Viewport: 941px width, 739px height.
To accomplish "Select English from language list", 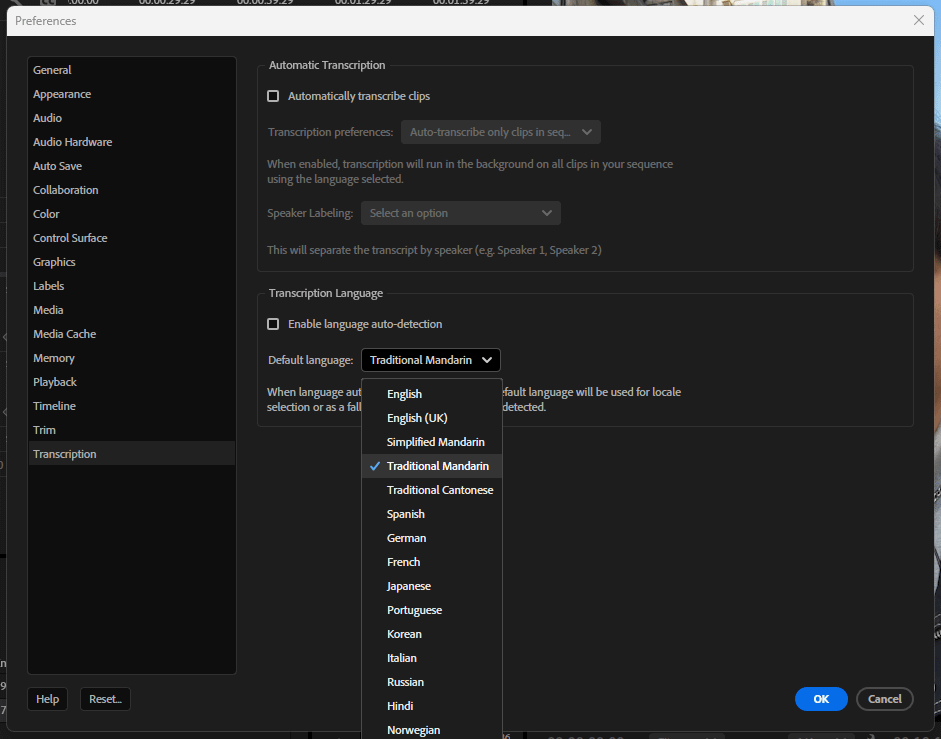I will (x=405, y=394).
